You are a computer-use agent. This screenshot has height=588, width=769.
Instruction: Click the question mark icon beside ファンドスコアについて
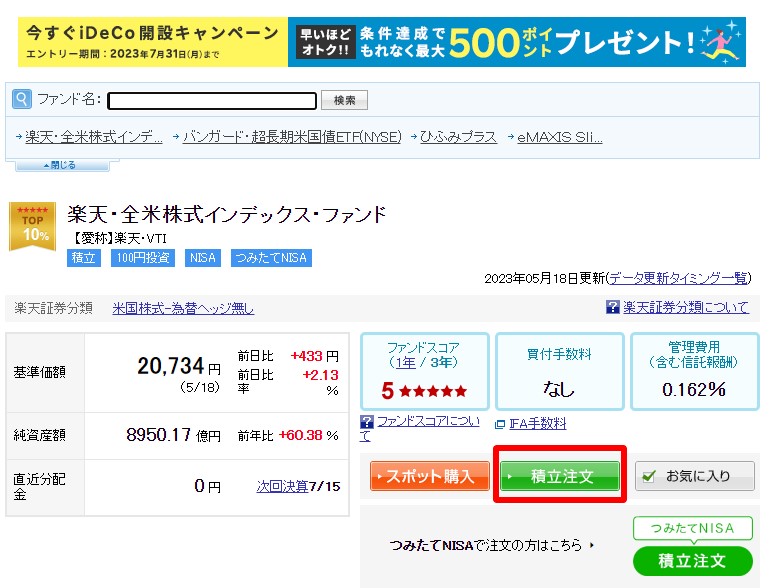click(x=366, y=422)
